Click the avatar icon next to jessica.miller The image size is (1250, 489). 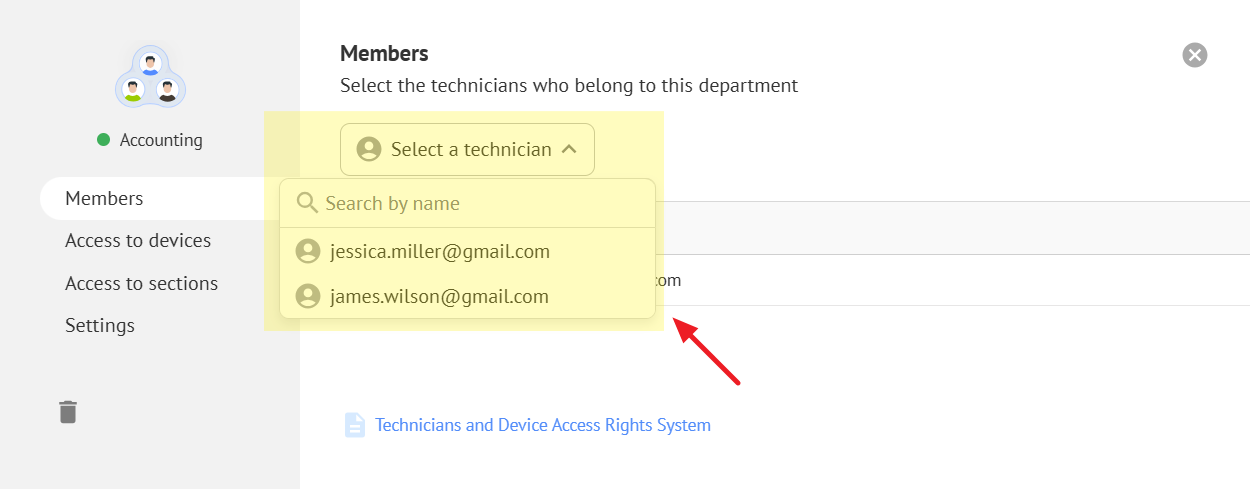308,252
